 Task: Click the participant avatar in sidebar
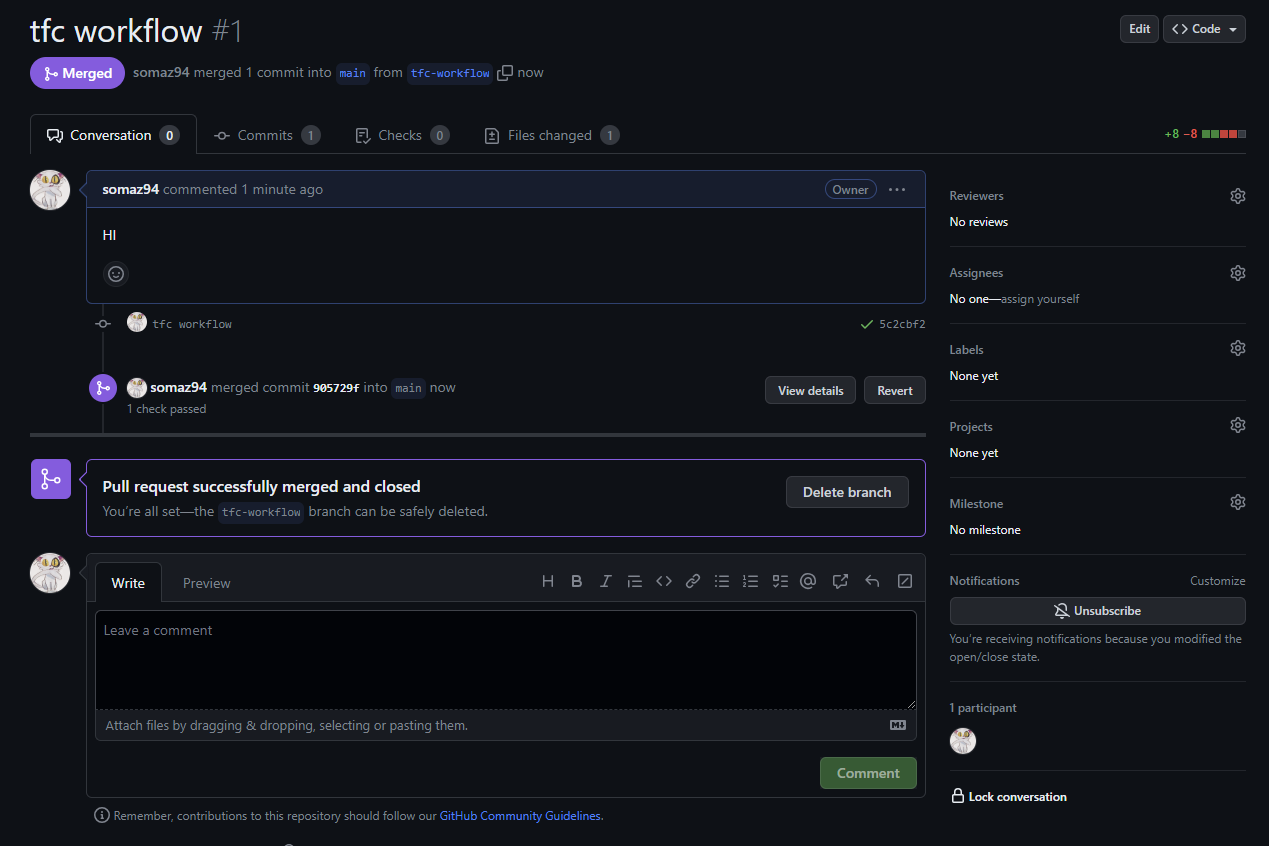pos(963,741)
